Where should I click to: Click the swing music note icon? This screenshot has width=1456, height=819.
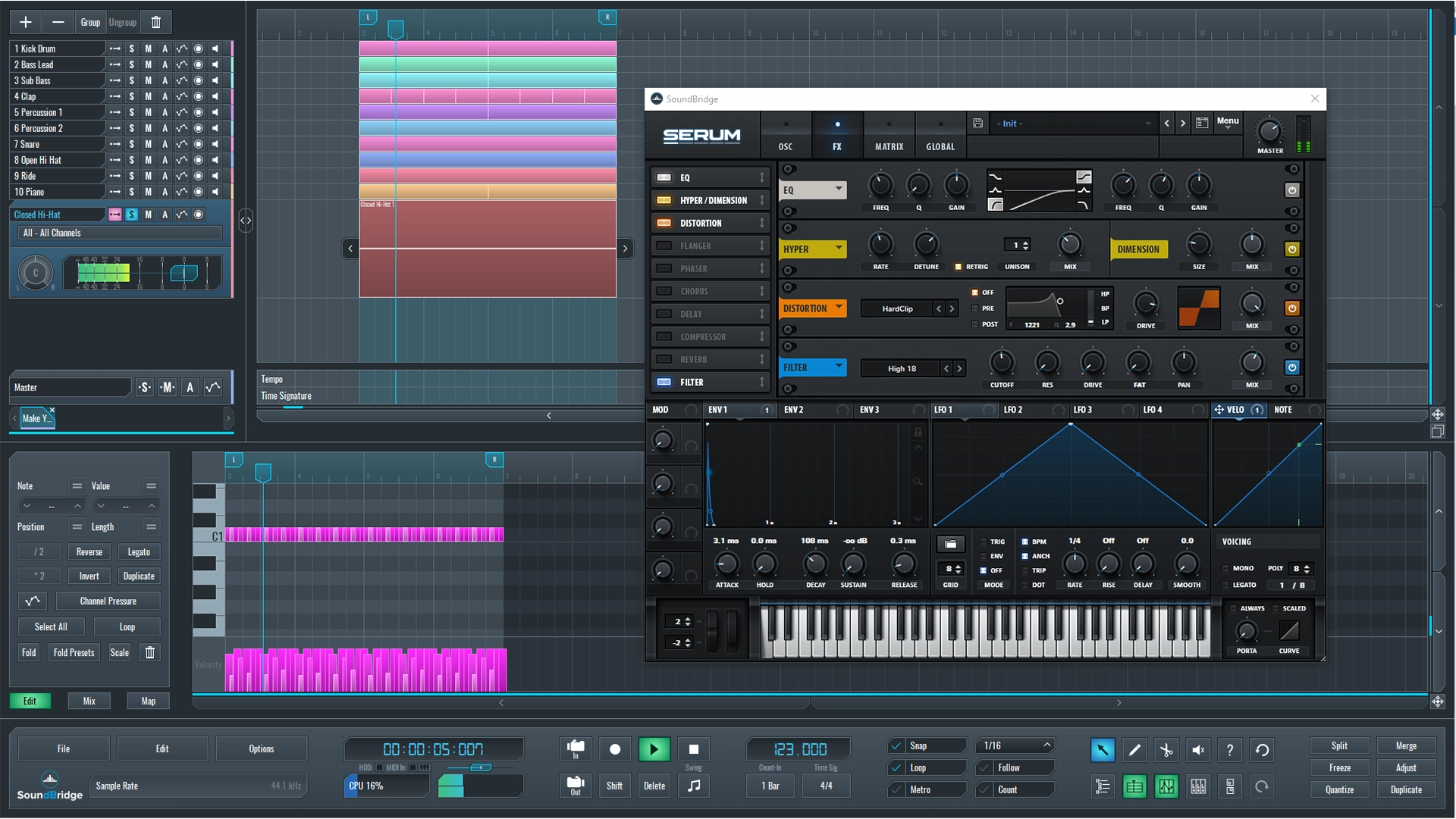693,786
